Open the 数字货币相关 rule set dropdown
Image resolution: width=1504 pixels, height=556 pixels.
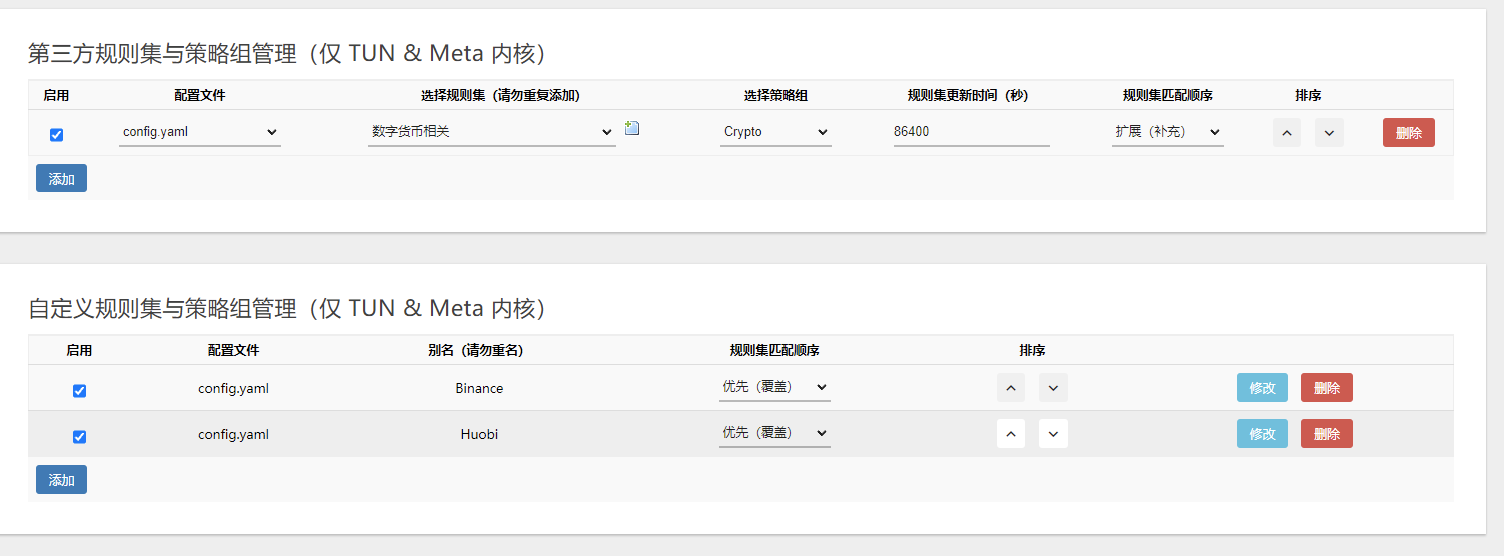(x=492, y=132)
